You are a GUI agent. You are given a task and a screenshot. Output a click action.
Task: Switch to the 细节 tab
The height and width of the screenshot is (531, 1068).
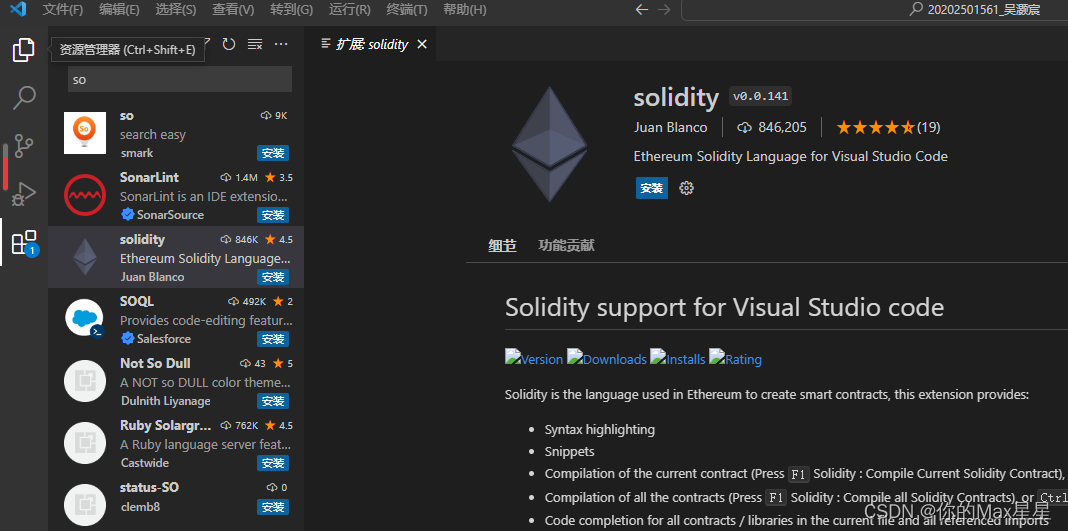502,246
